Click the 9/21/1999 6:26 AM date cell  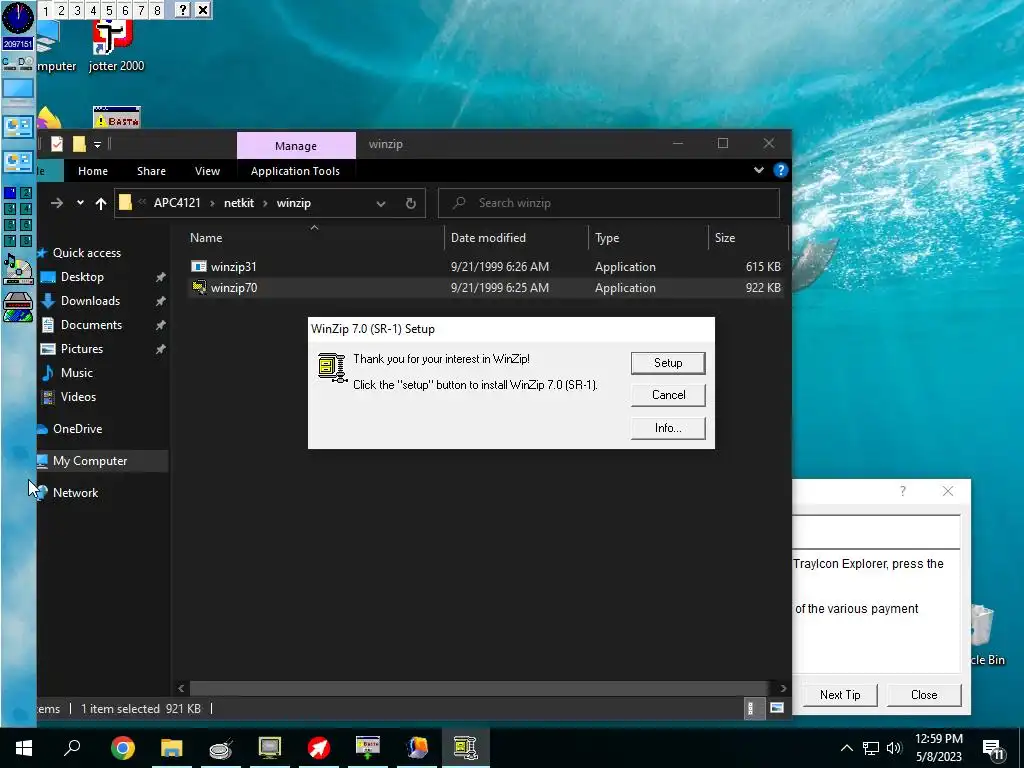pos(500,266)
